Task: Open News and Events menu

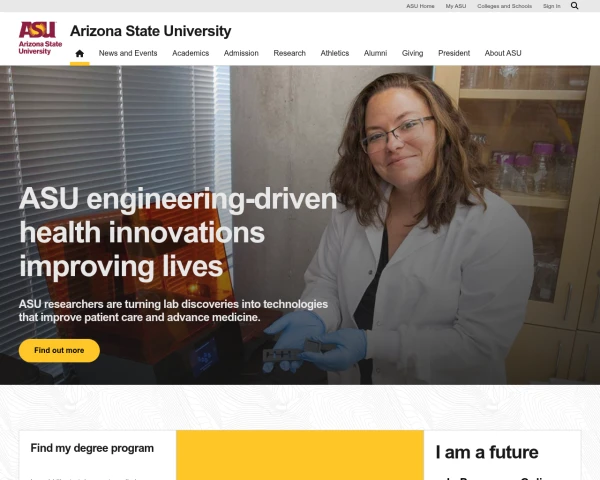Action: 128,53
